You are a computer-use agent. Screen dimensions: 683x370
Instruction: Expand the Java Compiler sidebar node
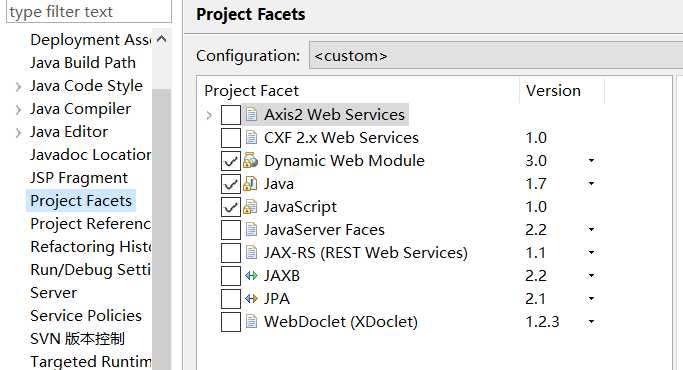(x=18, y=109)
